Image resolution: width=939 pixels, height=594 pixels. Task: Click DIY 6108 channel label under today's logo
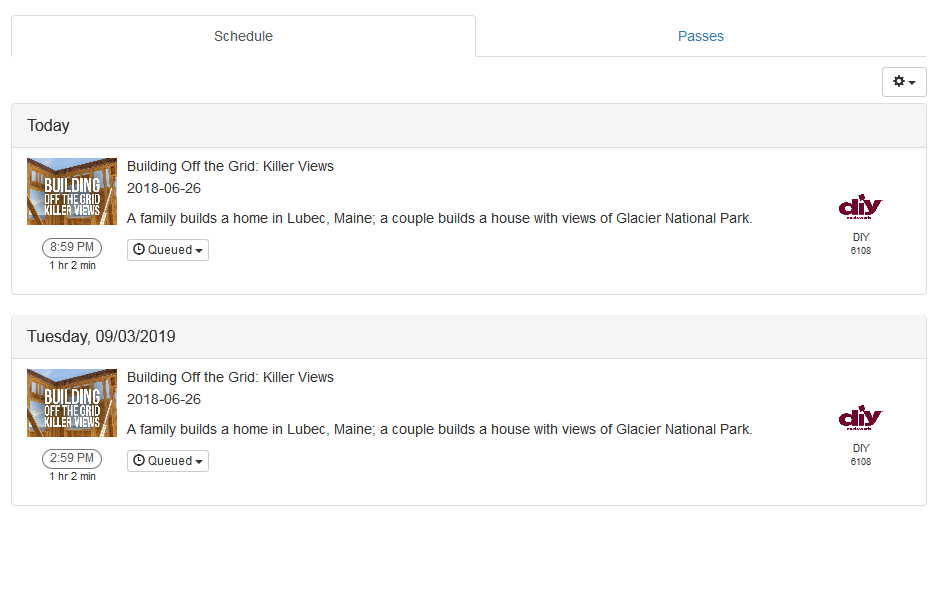point(860,243)
